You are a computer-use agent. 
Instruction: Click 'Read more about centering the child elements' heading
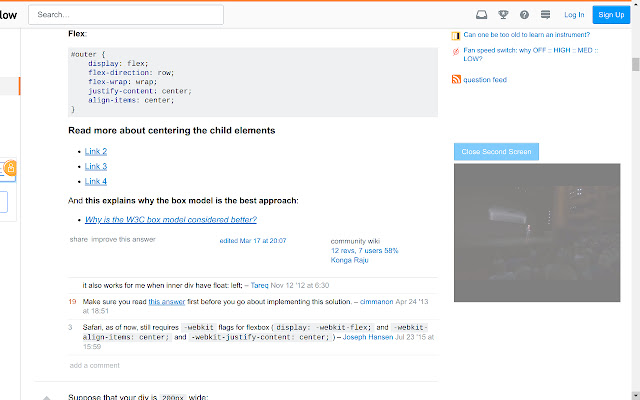coord(171,131)
